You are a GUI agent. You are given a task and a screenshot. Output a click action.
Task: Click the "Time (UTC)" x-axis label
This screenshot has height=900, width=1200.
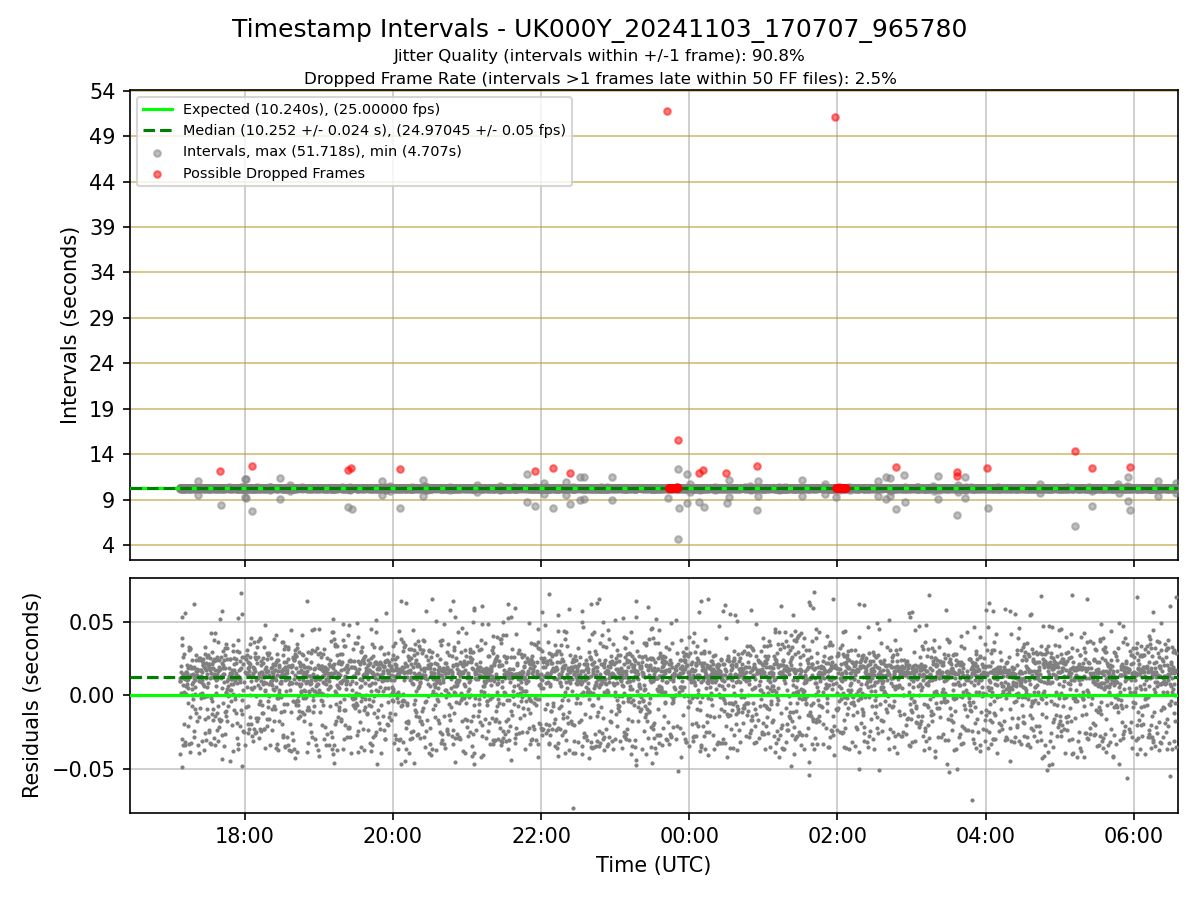point(653,865)
